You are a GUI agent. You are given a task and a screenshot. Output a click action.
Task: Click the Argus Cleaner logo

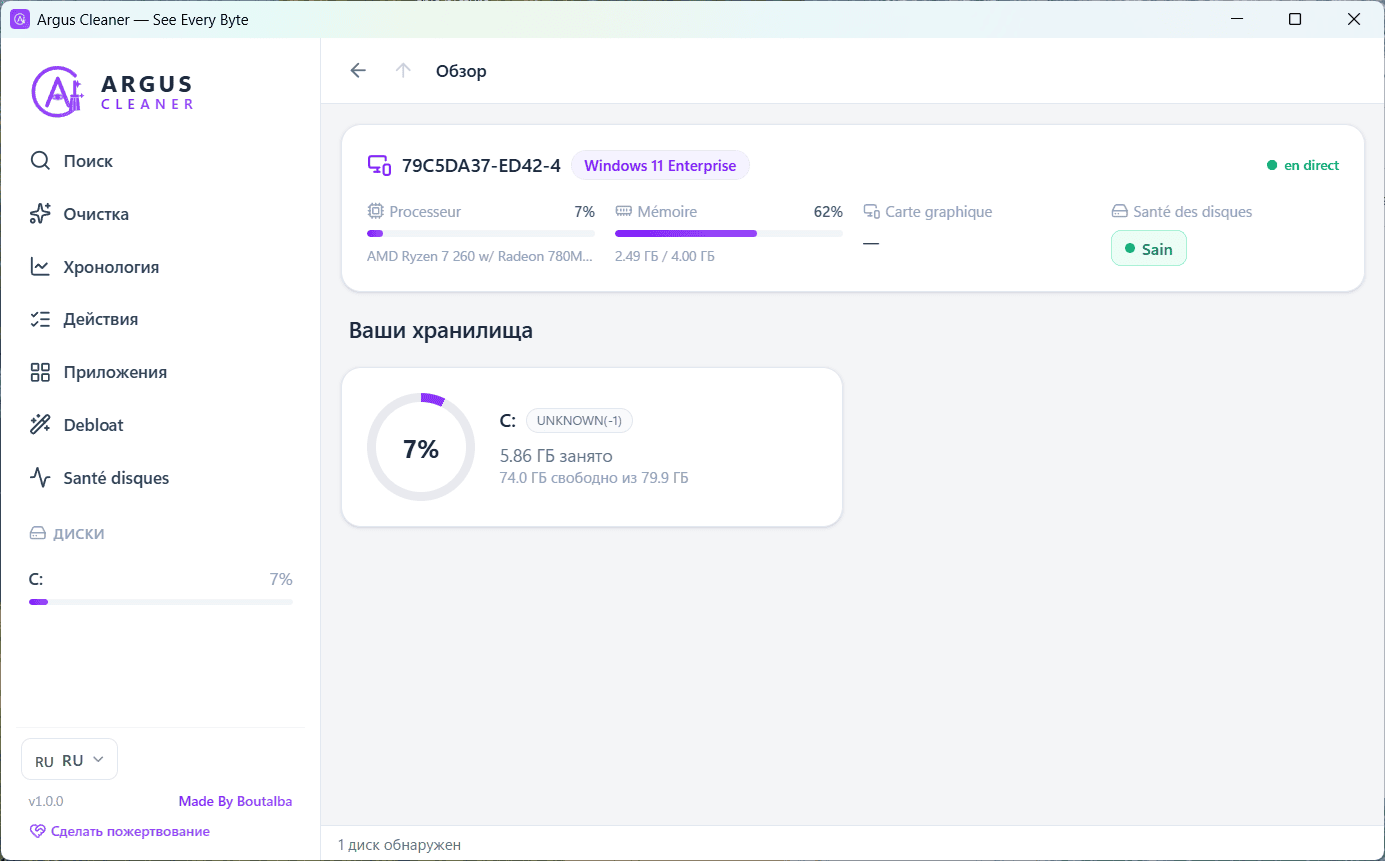(x=112, y=91)
